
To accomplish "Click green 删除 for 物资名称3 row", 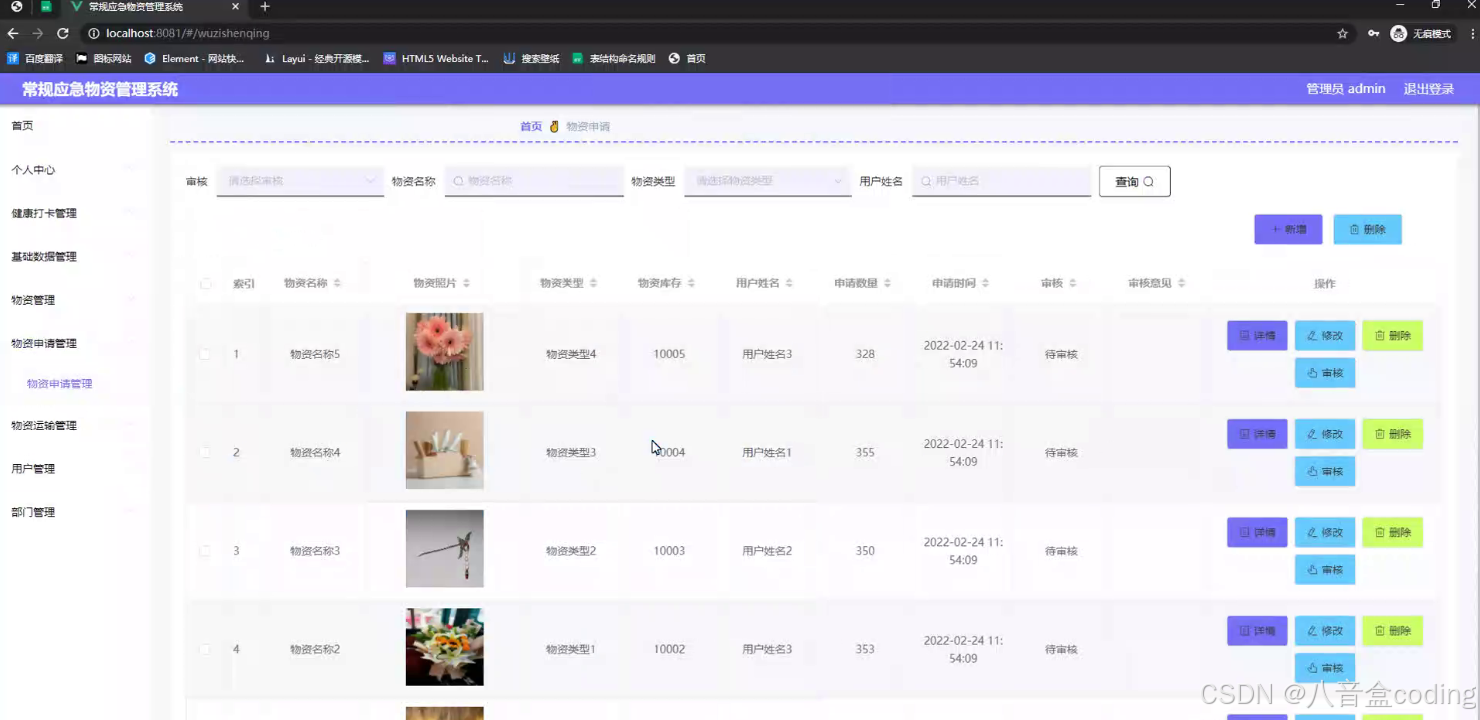I will (1392, 532).
